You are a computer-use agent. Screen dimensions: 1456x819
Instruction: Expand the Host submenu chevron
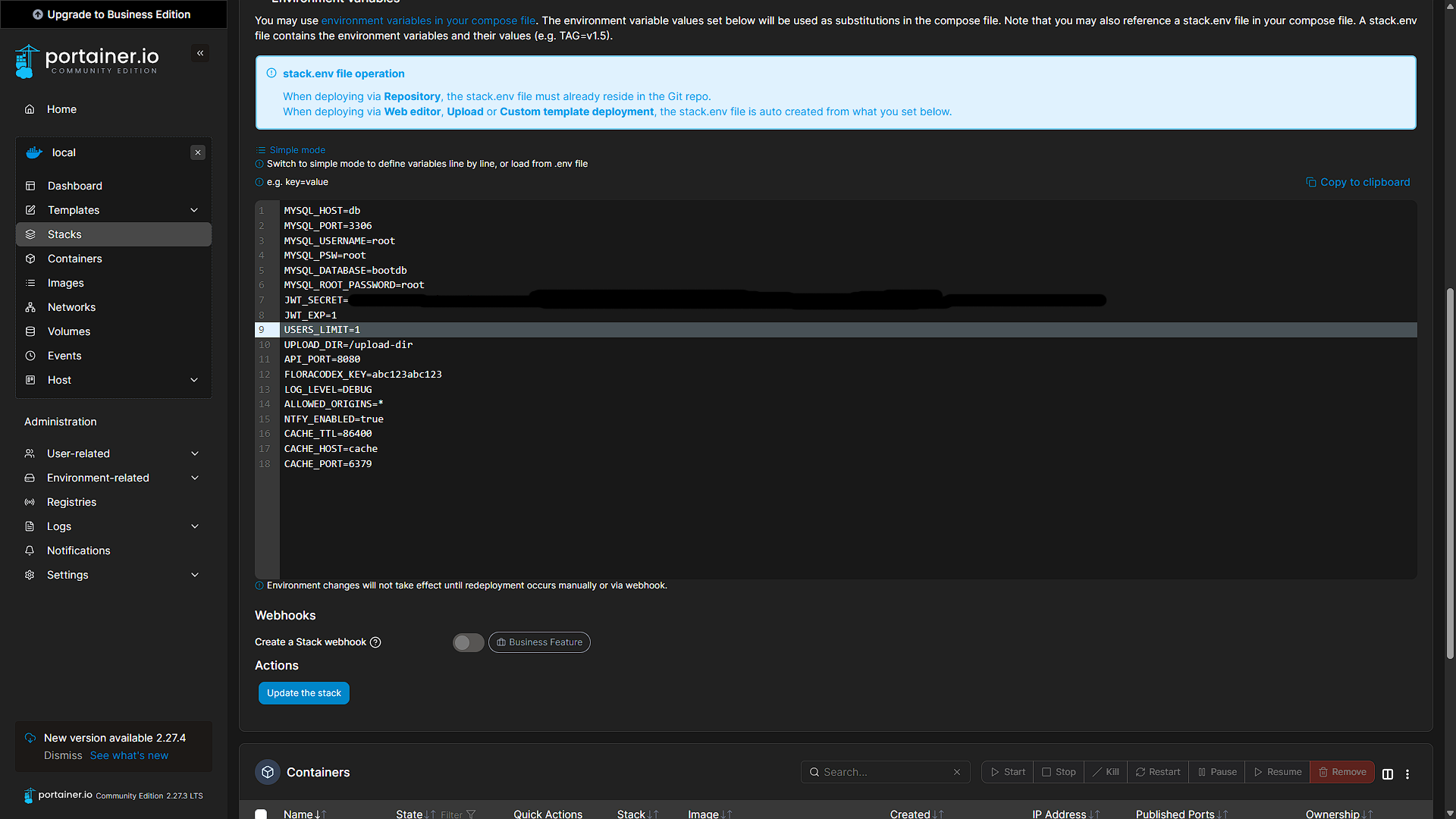tap(194, 380)
